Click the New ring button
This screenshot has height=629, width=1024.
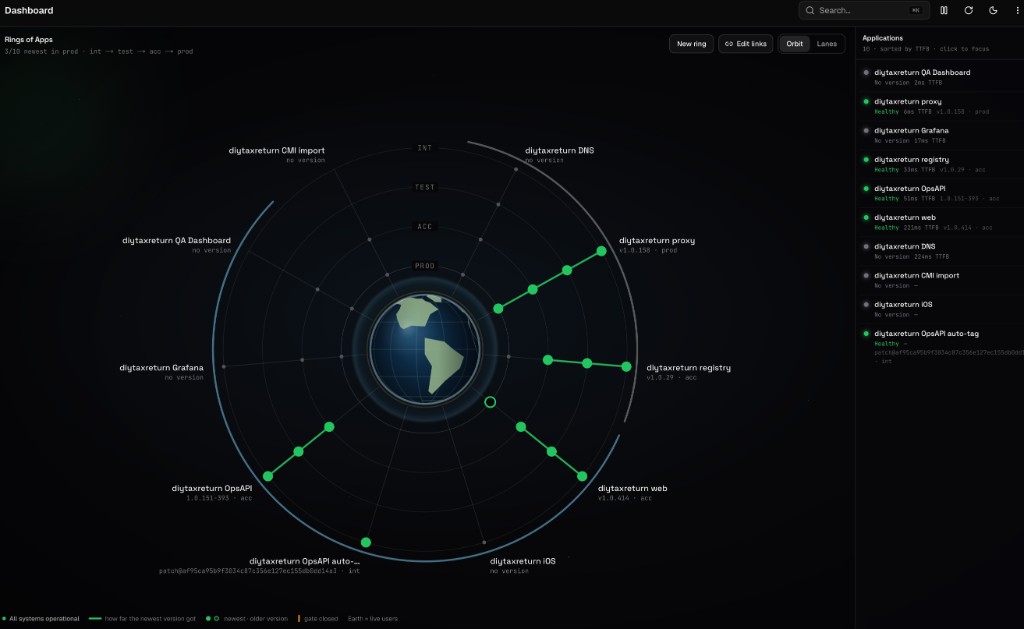[x=691, y=44]
